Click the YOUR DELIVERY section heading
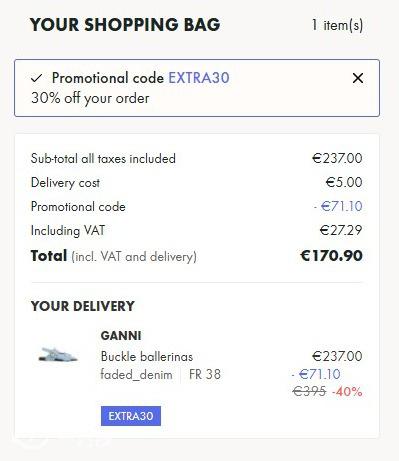Screen dimensions: 399x461 83,306
